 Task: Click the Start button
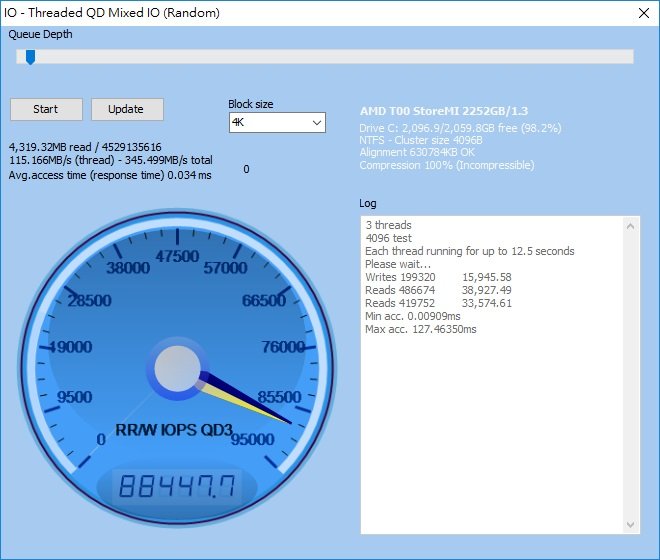(x=46, y=109)
